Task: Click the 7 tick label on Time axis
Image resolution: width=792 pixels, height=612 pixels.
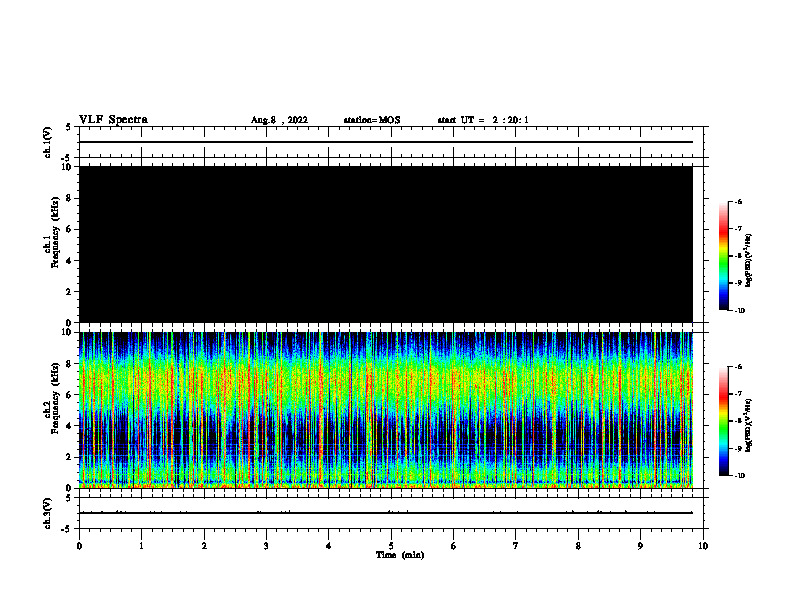Action: click(x=516, y=546)
